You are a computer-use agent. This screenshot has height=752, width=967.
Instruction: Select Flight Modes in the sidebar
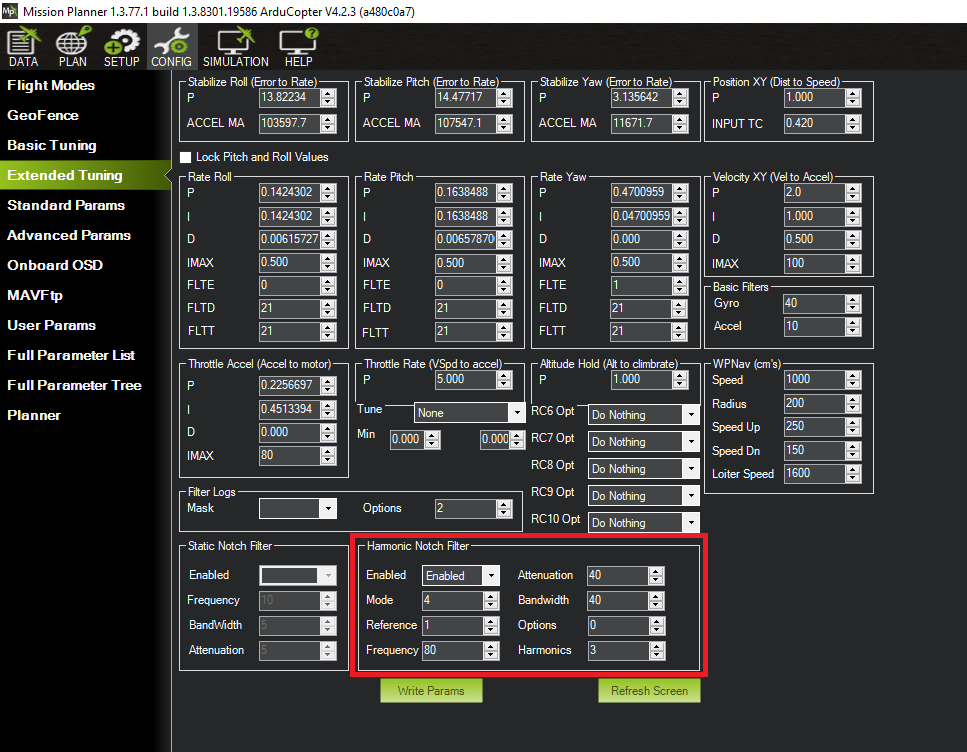click(51, 85)
